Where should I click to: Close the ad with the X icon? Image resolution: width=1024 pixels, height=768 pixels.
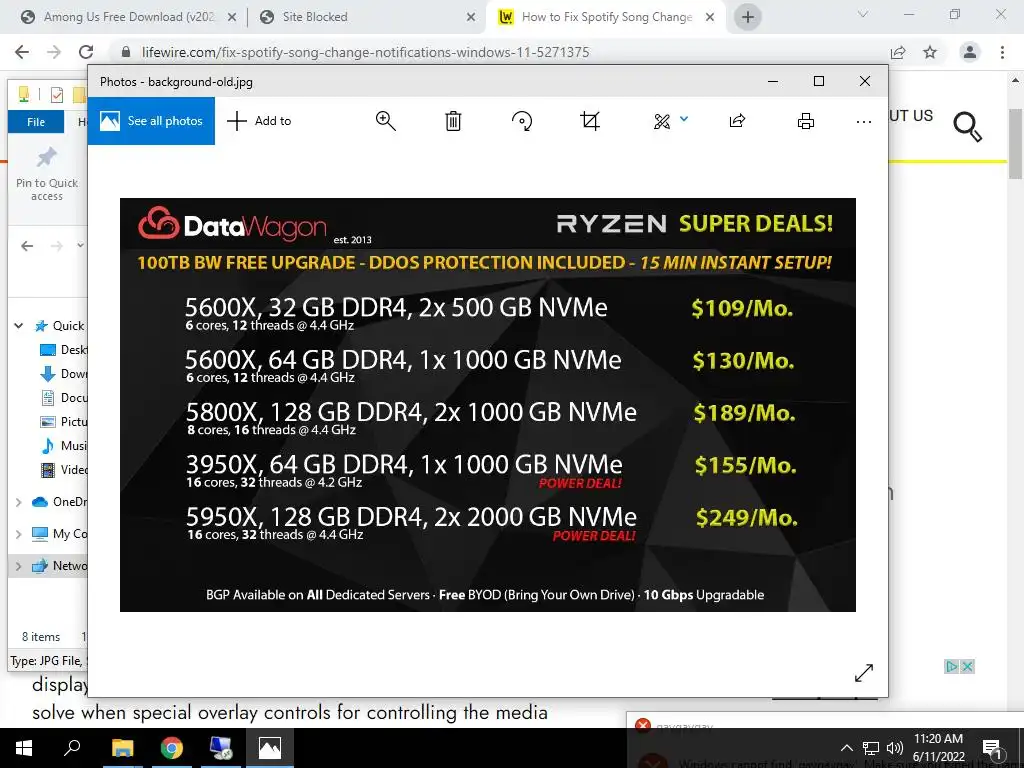[x=967, y=666]
